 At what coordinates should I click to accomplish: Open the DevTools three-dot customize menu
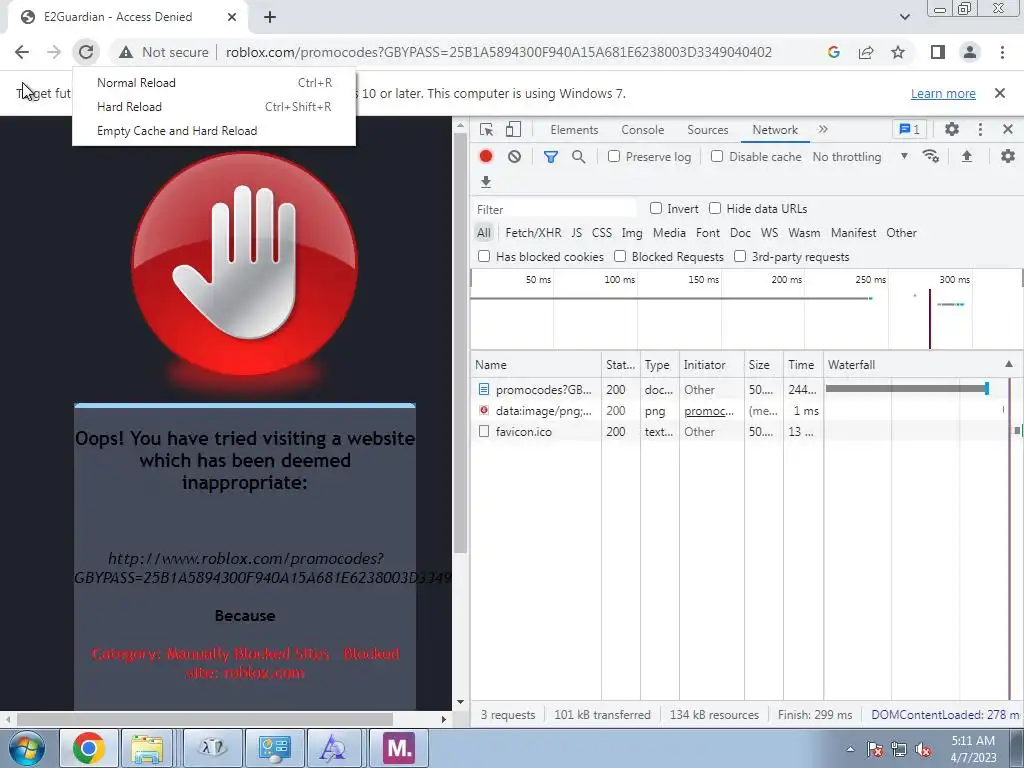[980, 129]
